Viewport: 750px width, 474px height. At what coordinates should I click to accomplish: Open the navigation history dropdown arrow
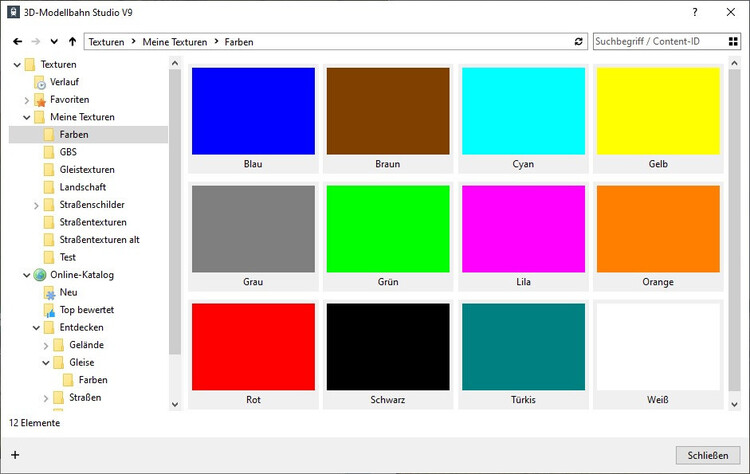[54, 42]
